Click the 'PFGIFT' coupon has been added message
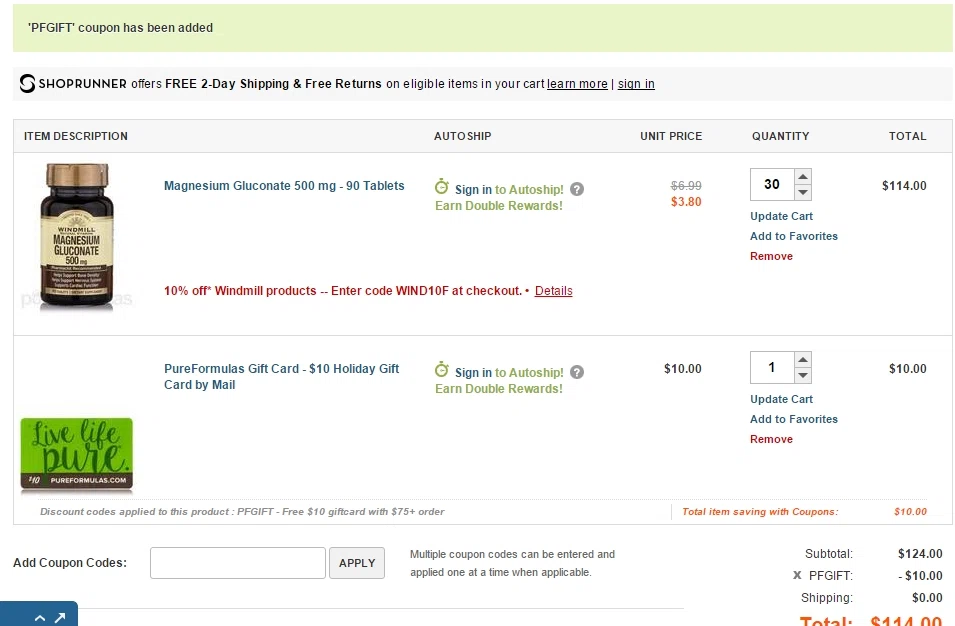Viewport: 955px width, 626px height. coord(121,28)
